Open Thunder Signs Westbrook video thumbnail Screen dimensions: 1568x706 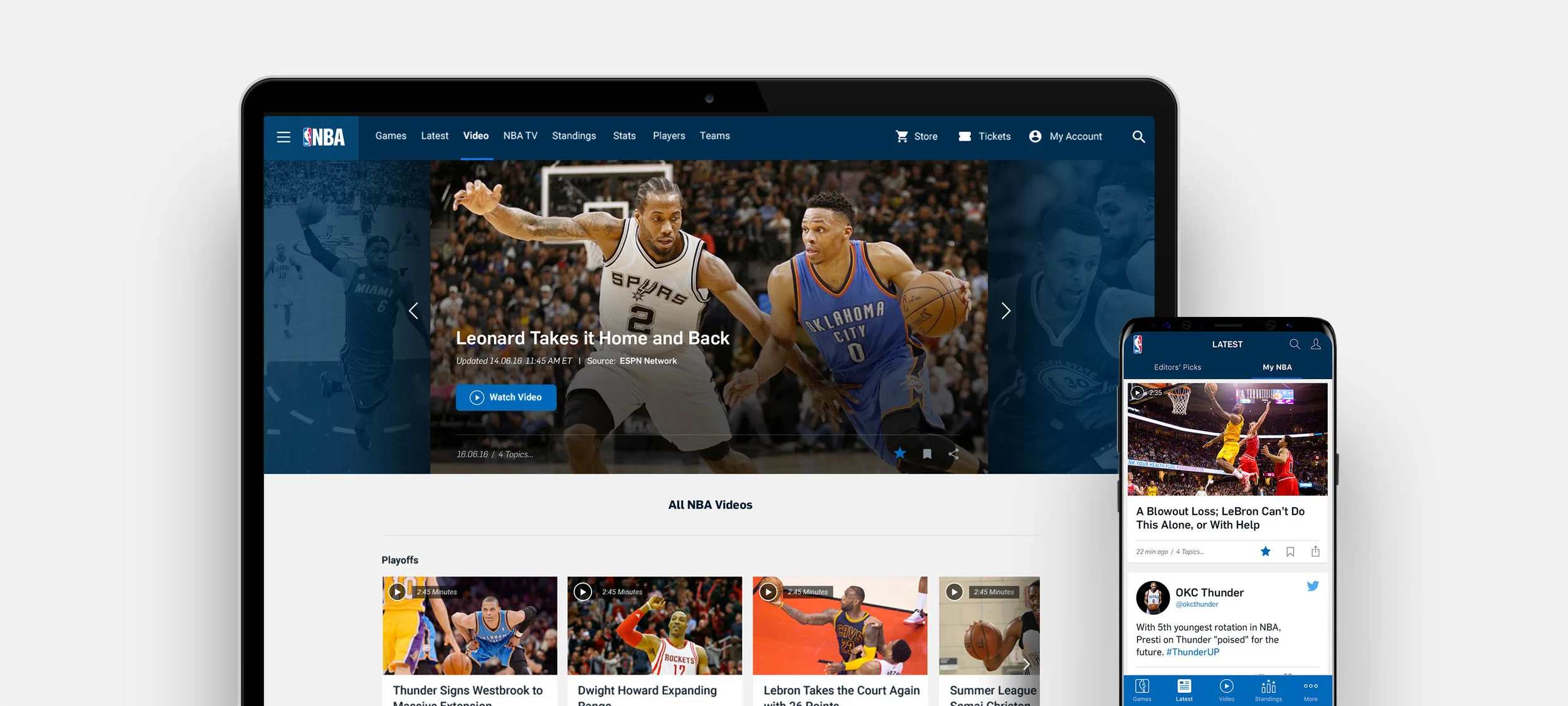click(470, 626)
